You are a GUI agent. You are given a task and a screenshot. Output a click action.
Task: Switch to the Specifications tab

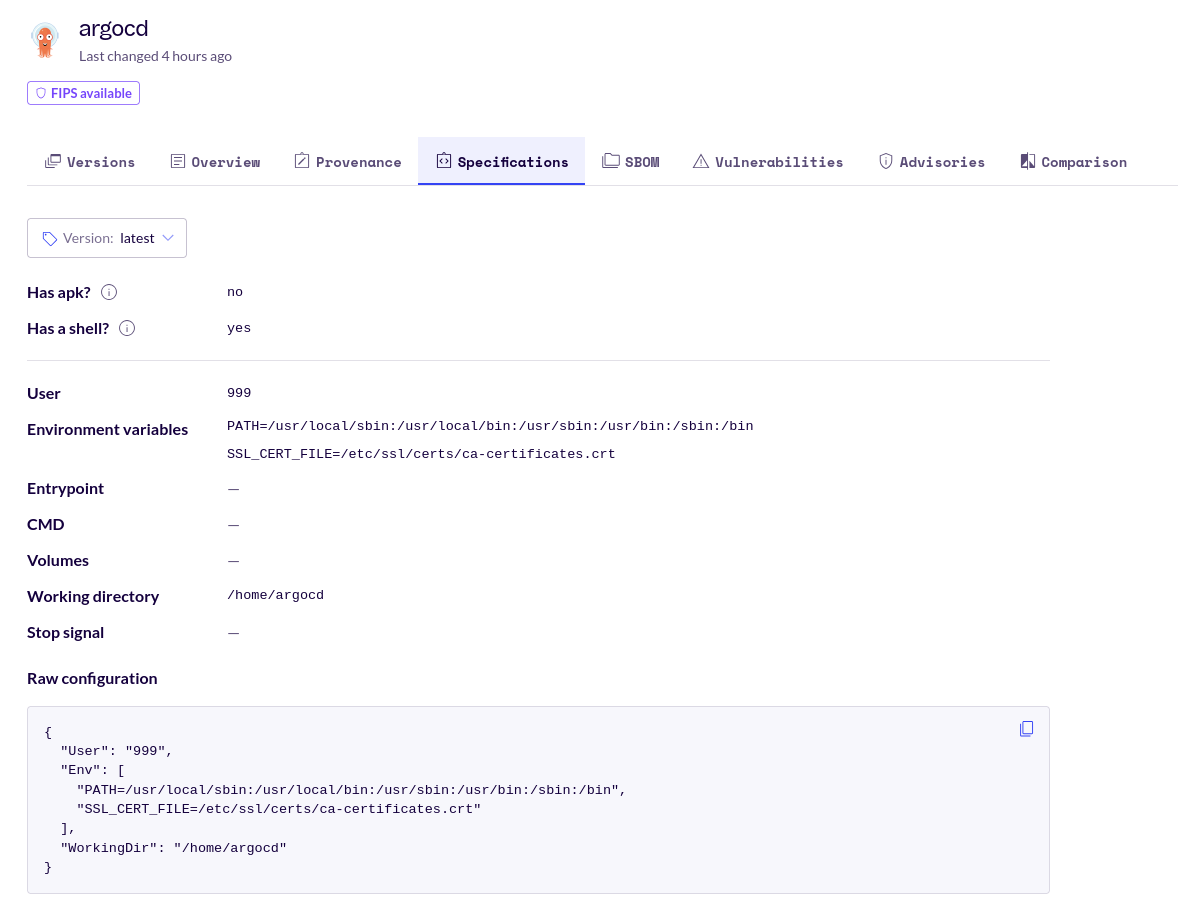click(x=501, y=160)
